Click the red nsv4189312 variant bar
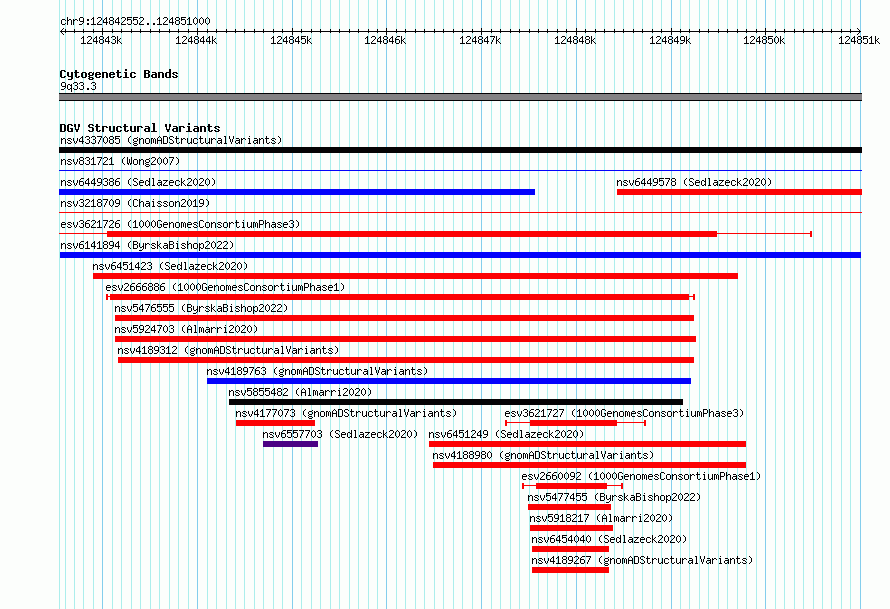890x609 pixels. point(406,360)
